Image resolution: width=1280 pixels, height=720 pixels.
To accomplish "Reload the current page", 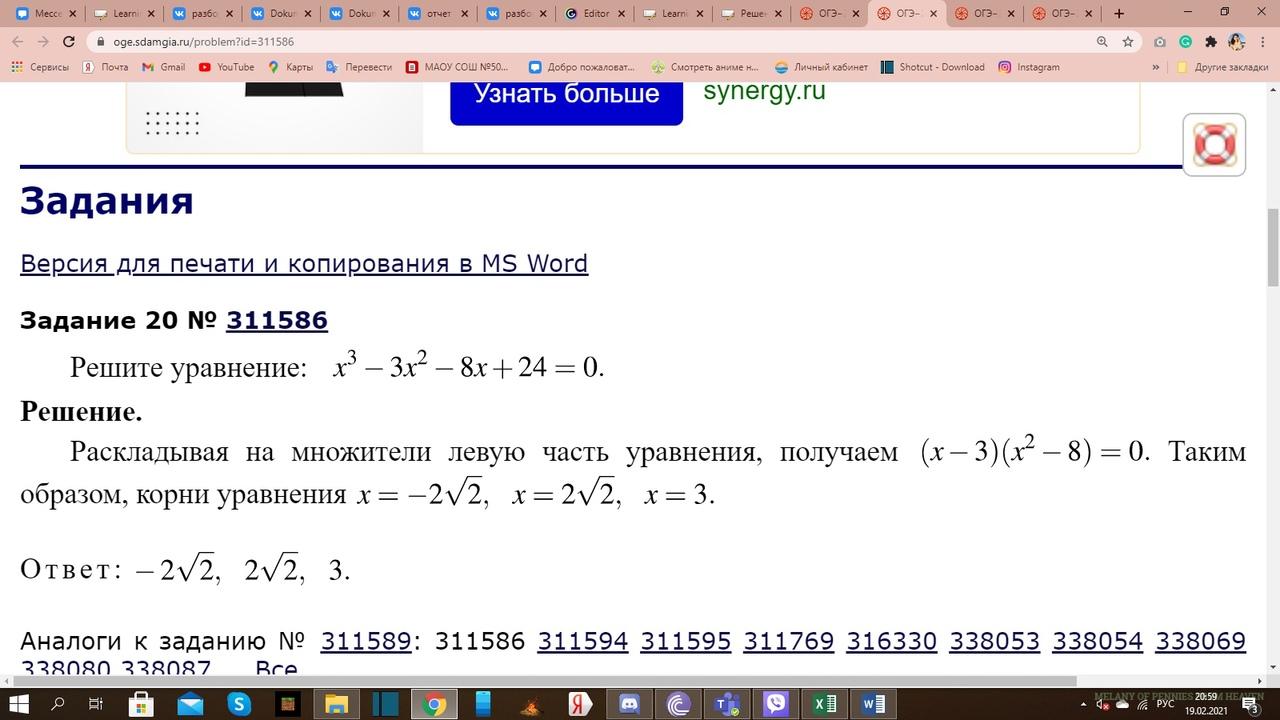I will [68, 42].
